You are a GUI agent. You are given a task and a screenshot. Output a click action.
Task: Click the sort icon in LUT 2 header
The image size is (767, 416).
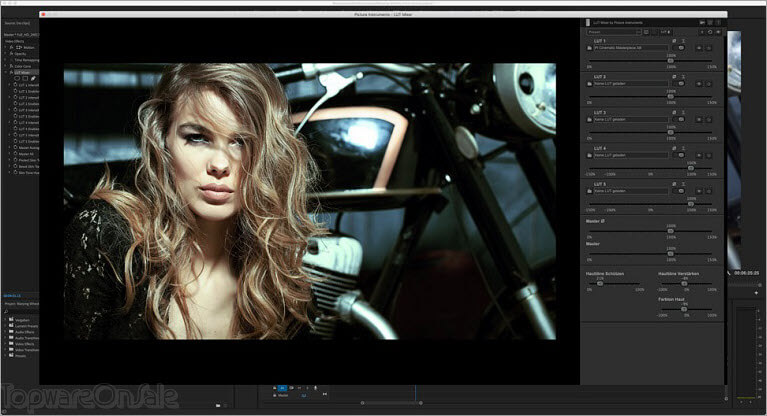(683, 77)
